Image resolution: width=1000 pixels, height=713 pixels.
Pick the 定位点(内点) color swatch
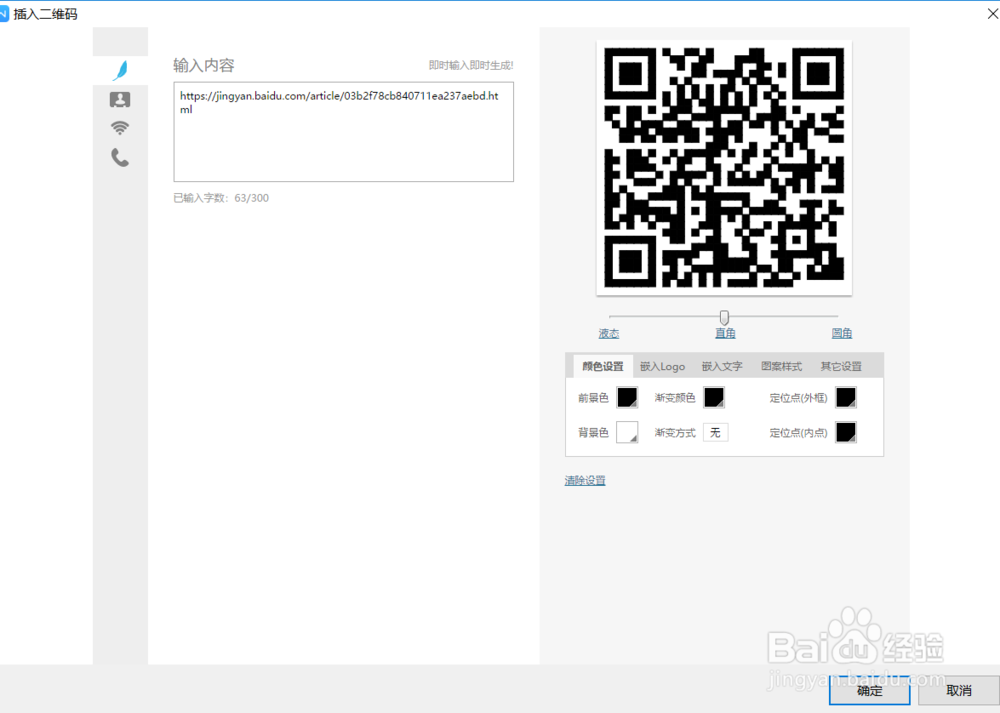846,432
